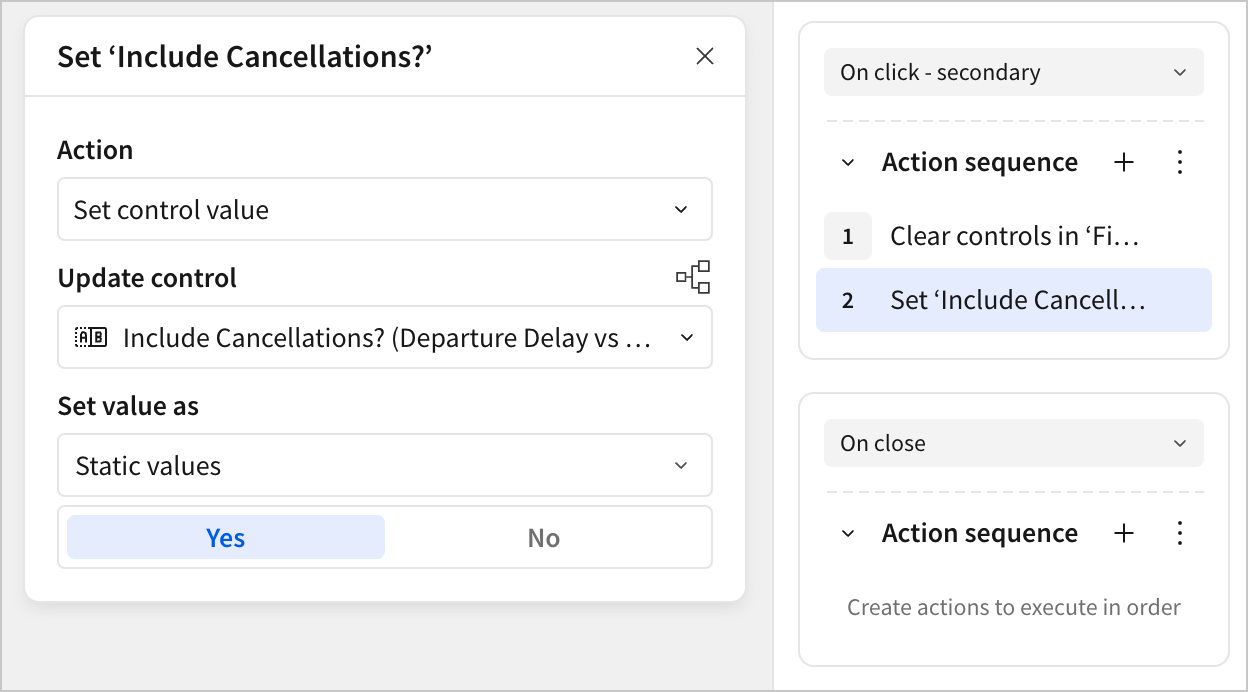Click the 'Create actions to execute in order' placeholder
The width and height of the screenshot is (1248, 692).
click(x=1013, y=607)
